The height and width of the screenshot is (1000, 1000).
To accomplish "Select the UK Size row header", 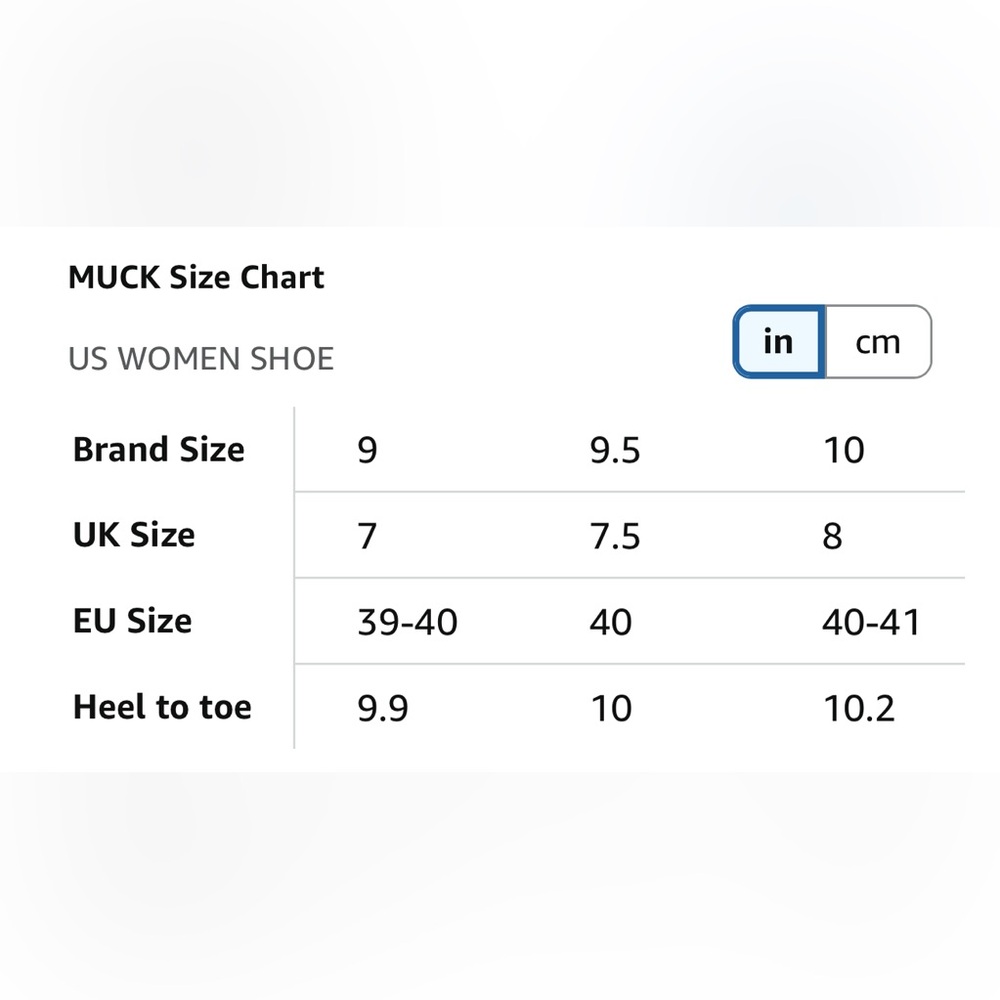I will click(134, 534).
